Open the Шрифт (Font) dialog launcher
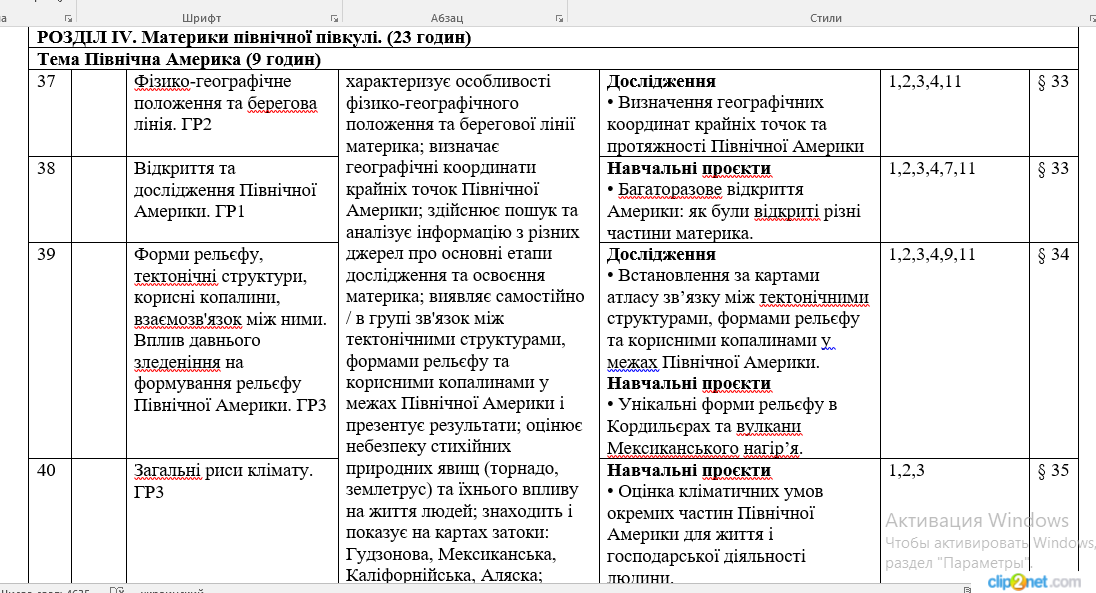Screen dimensions: 1096x593 pyautogui.click(x=334, y=18)
